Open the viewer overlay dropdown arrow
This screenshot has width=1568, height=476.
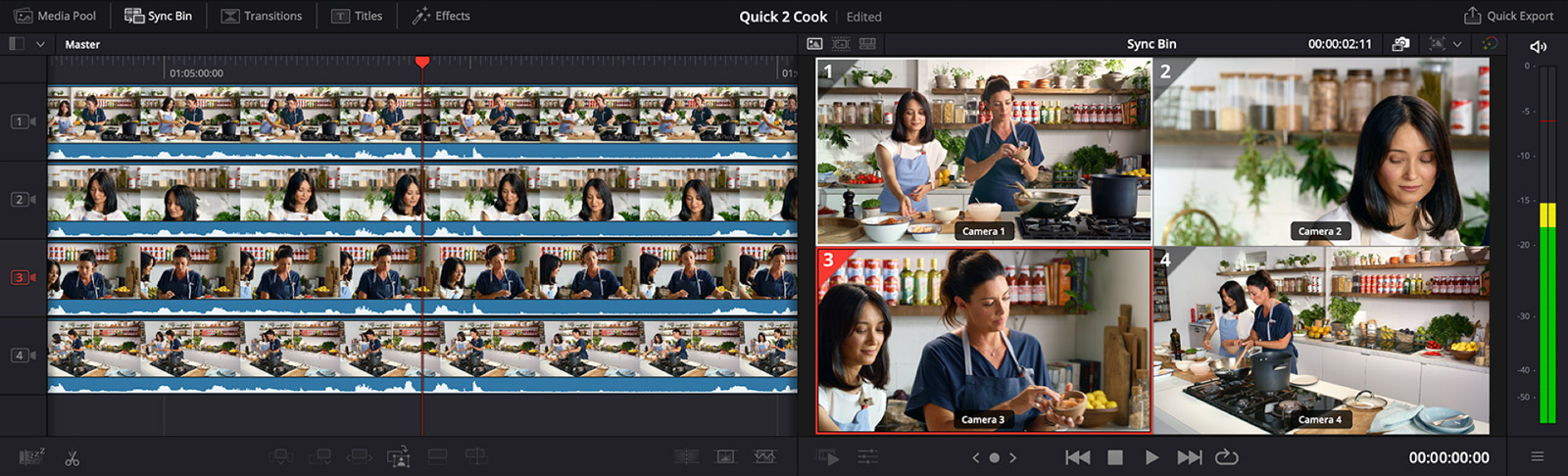point(1457,44)
